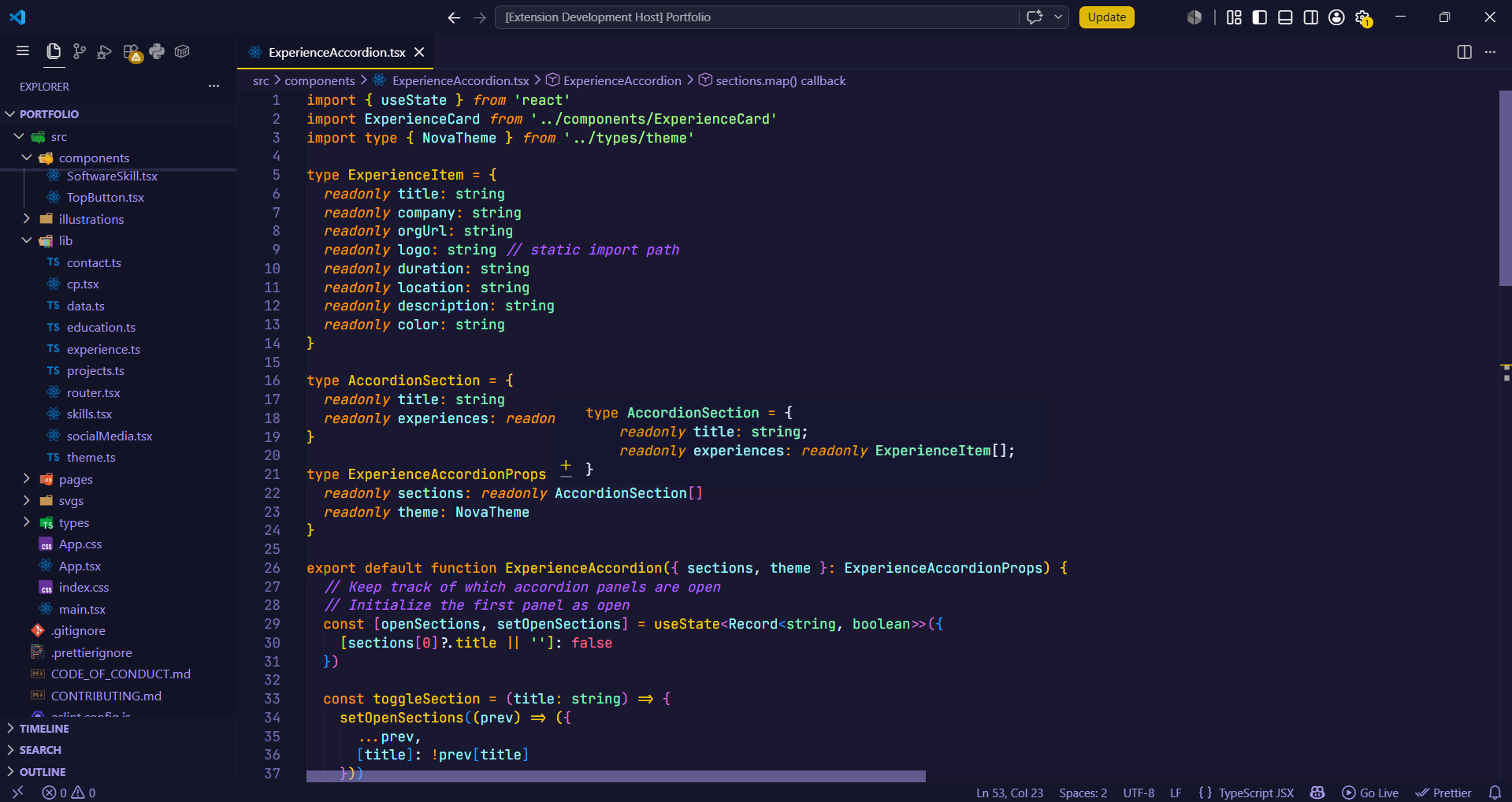Toggle the secondary side bar visibility
Image resolution: width=1512 pixels, height=802 pixels.
coord(1311,17)
